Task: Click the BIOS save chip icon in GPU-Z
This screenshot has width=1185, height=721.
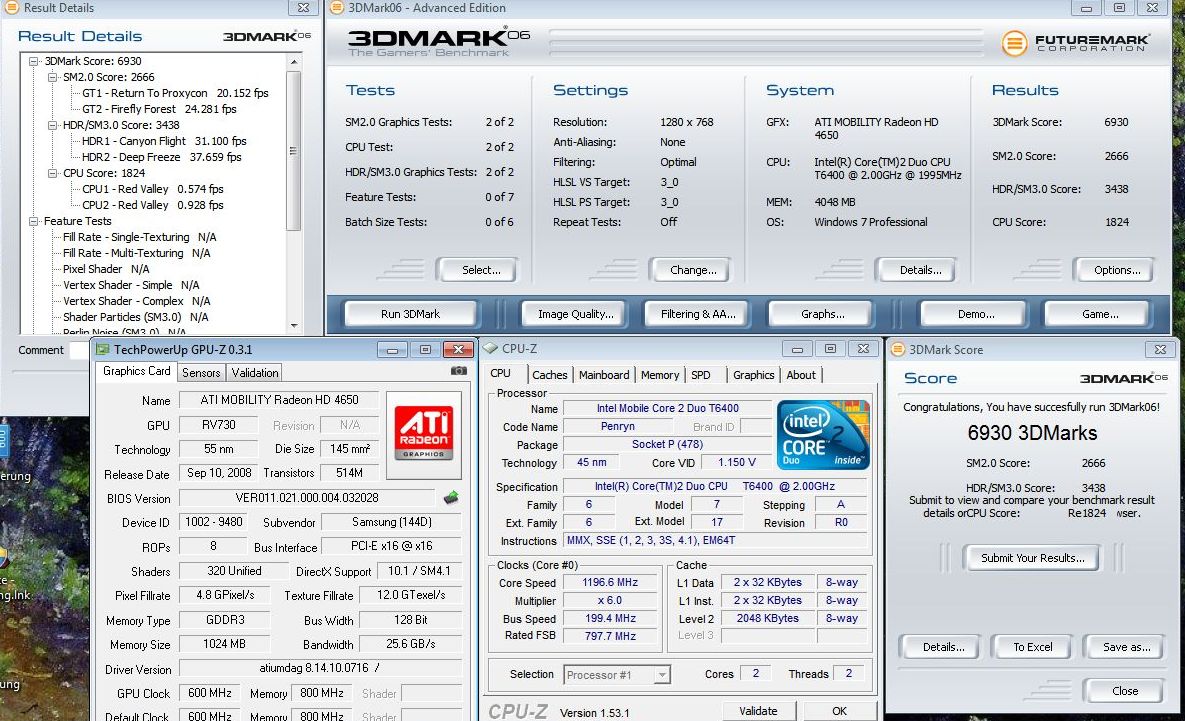Action: 451,497
